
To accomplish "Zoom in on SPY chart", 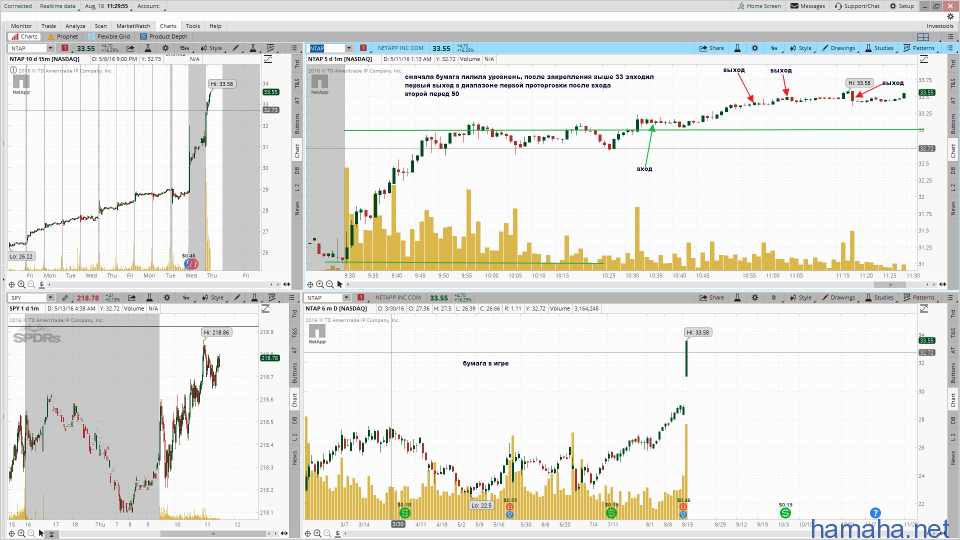I will point(21,534).
